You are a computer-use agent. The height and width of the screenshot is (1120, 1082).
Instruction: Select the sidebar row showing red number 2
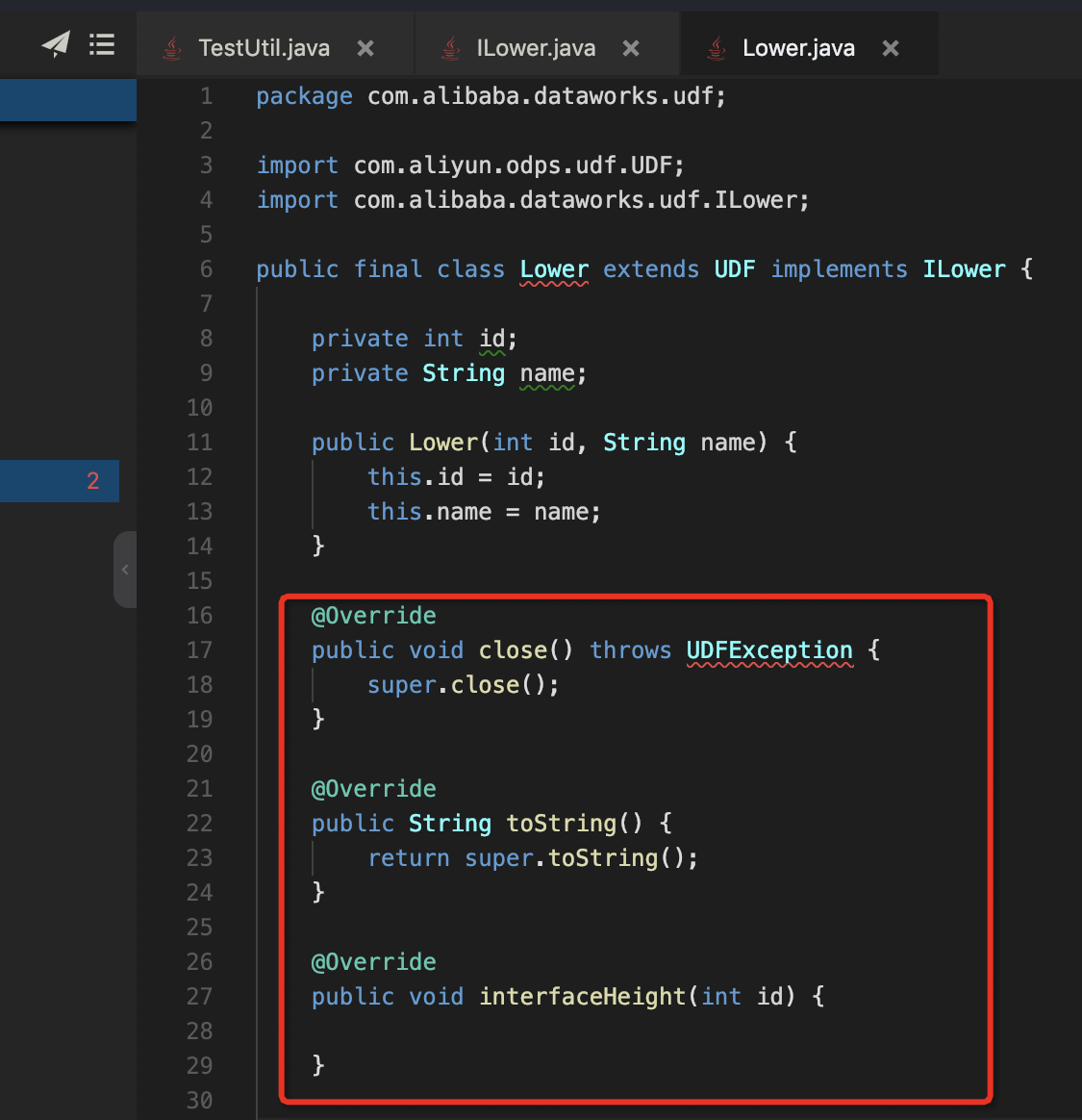[60, 481]
